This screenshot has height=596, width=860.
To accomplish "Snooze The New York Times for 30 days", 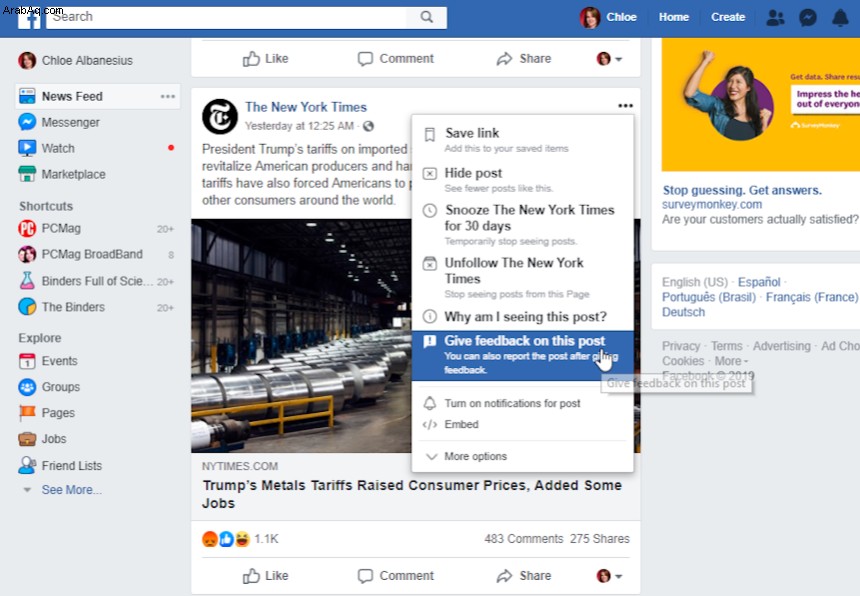I will (x=523, y=225).
